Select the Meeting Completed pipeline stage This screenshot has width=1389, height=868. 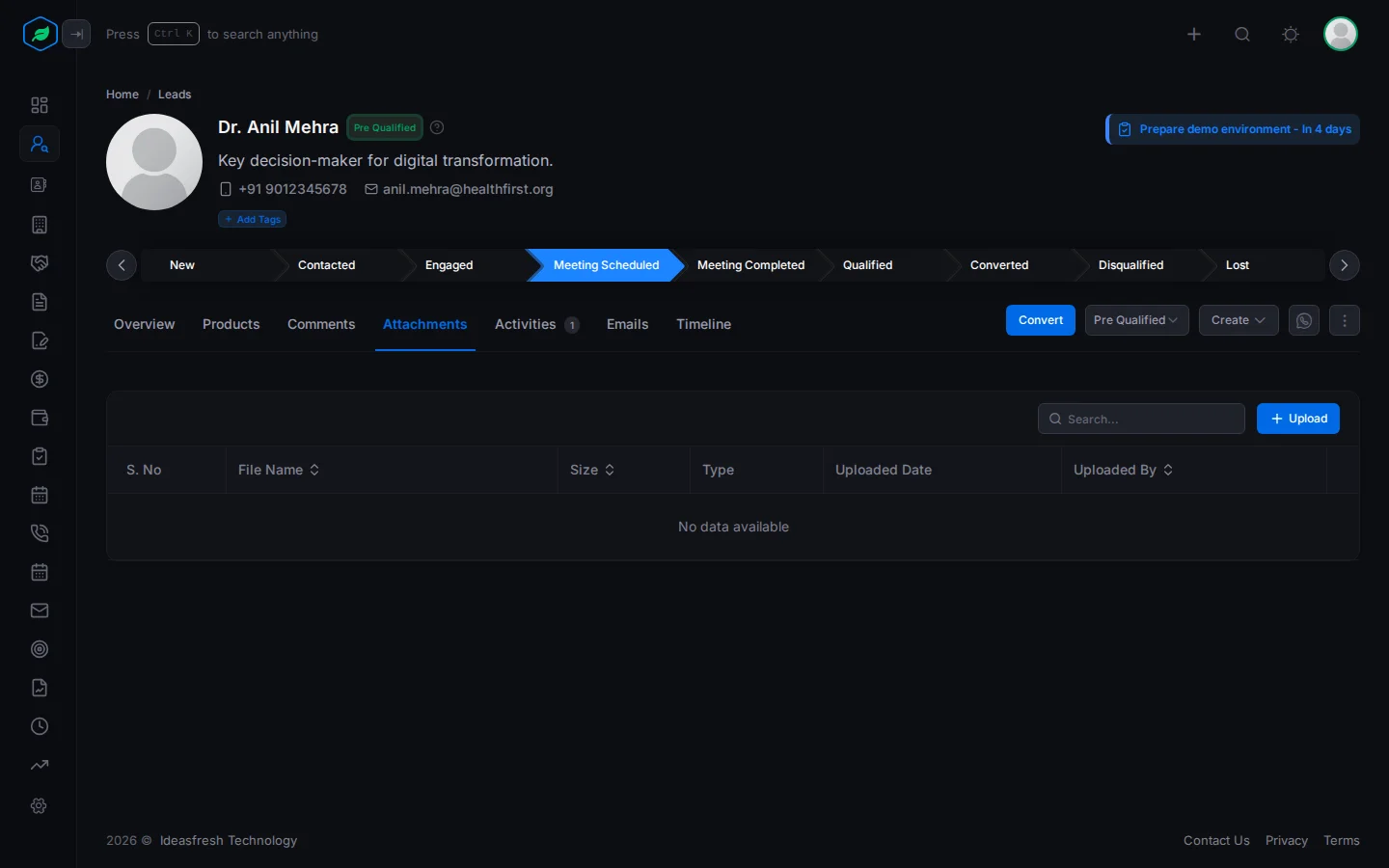tap(750, 265)
